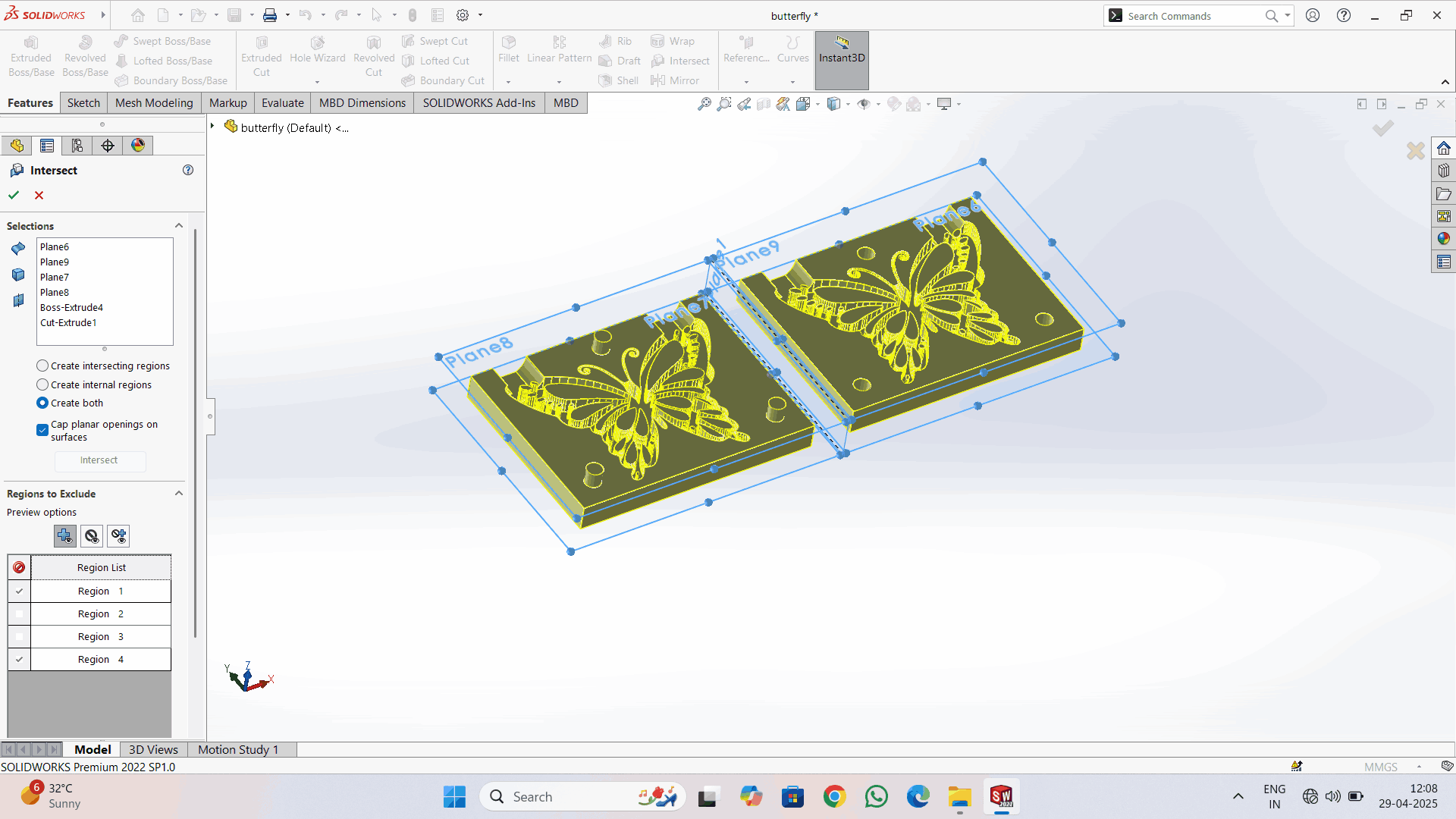Open Design Library task pane icon
Viewport: 1456px width, 819px height.
[x=1444, y=171]
